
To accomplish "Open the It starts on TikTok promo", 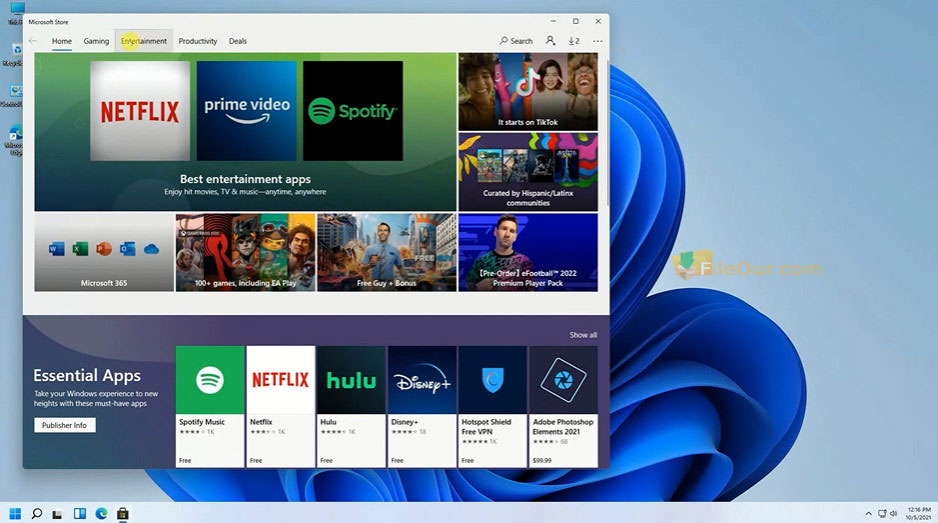I will 528,92.
